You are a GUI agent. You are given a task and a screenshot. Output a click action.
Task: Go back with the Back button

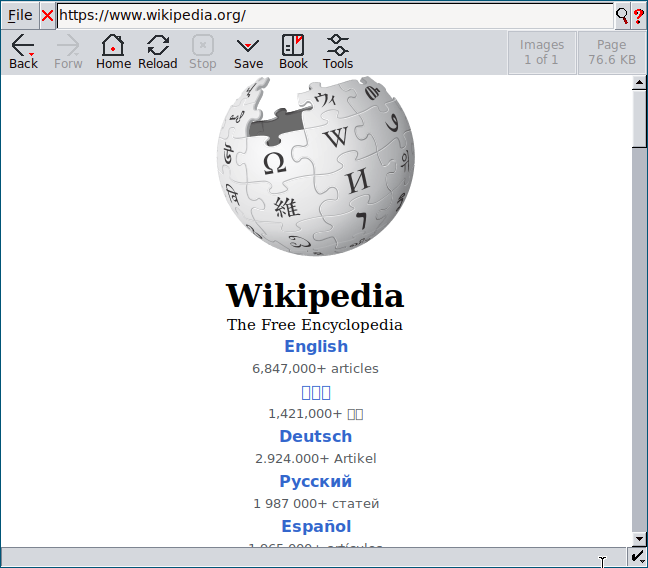click(x=23, y=52)
